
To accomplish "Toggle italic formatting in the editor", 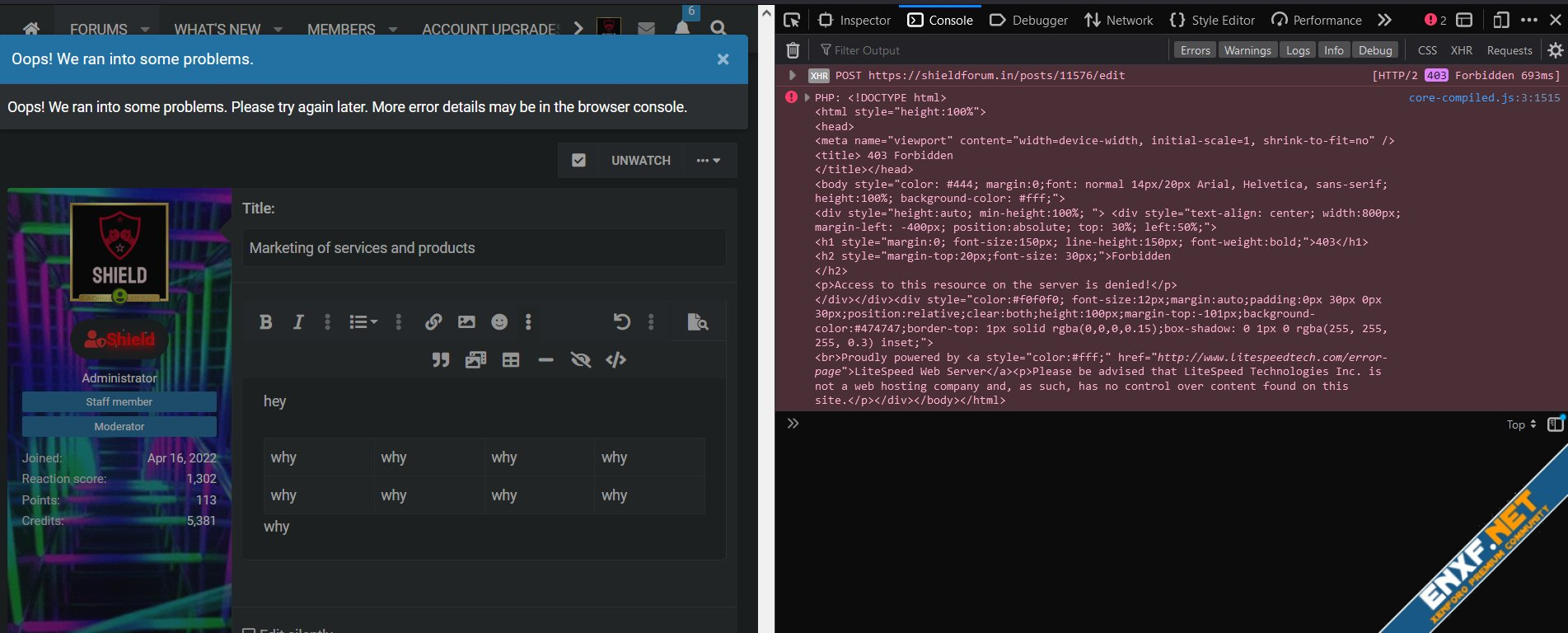I will point(298,322).
